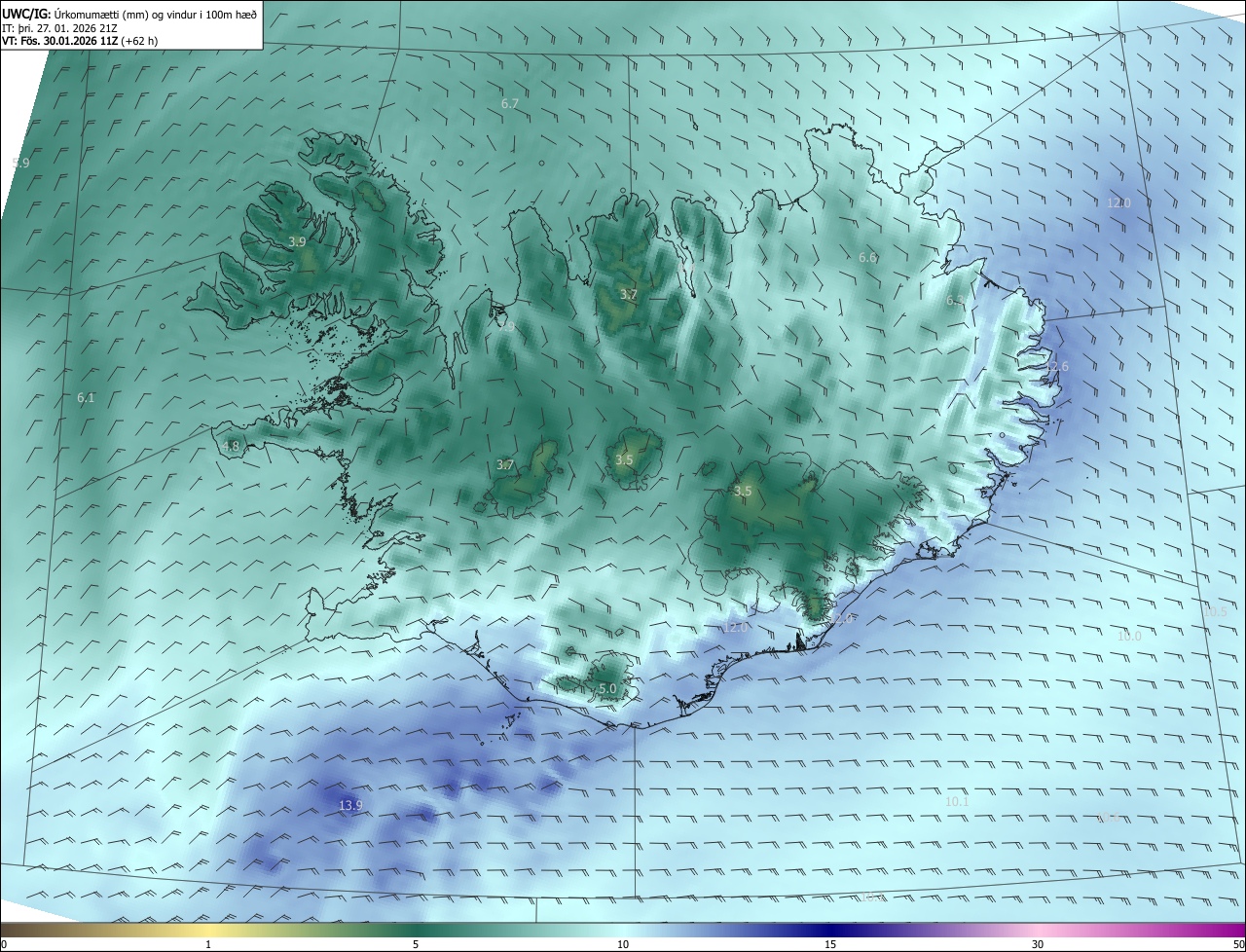Click the "50" tick on color scale
The width and height of the screenshot is (1246, 952).
1238,944
